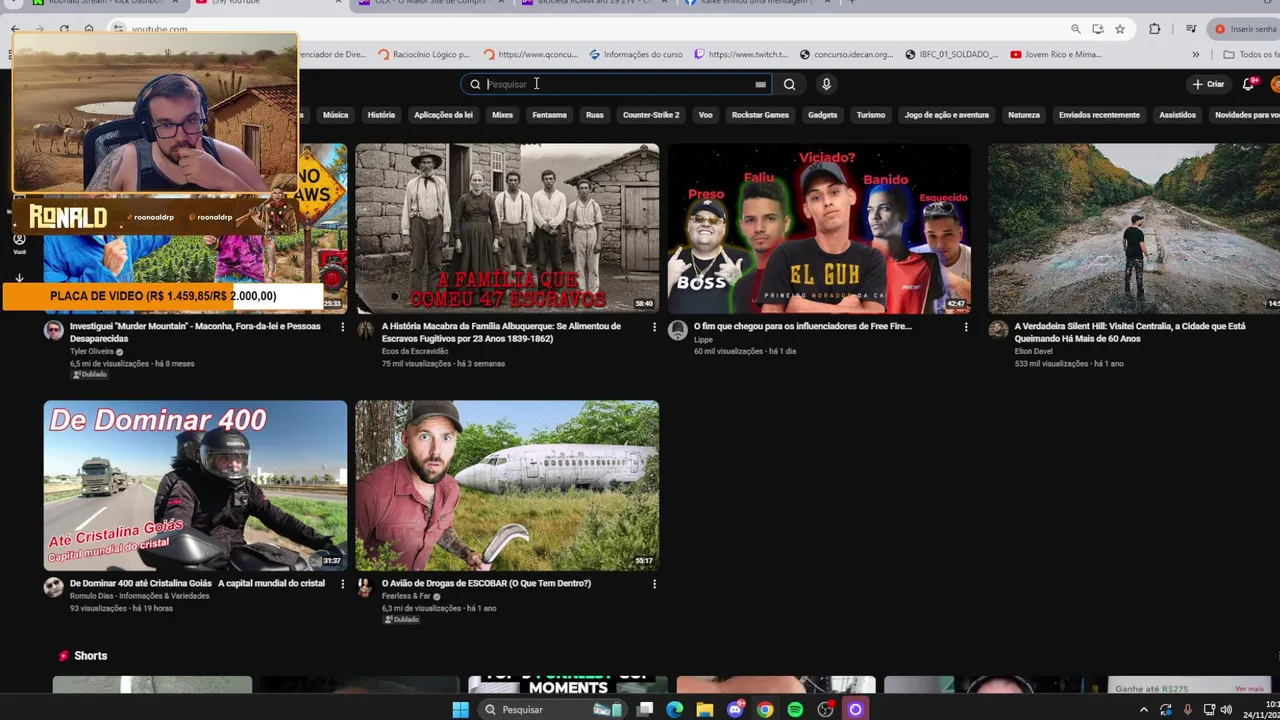Viewport: 1280px width, 720px height.
Task: Open more options for Murder Mountain video
Action: coord(342,327)
